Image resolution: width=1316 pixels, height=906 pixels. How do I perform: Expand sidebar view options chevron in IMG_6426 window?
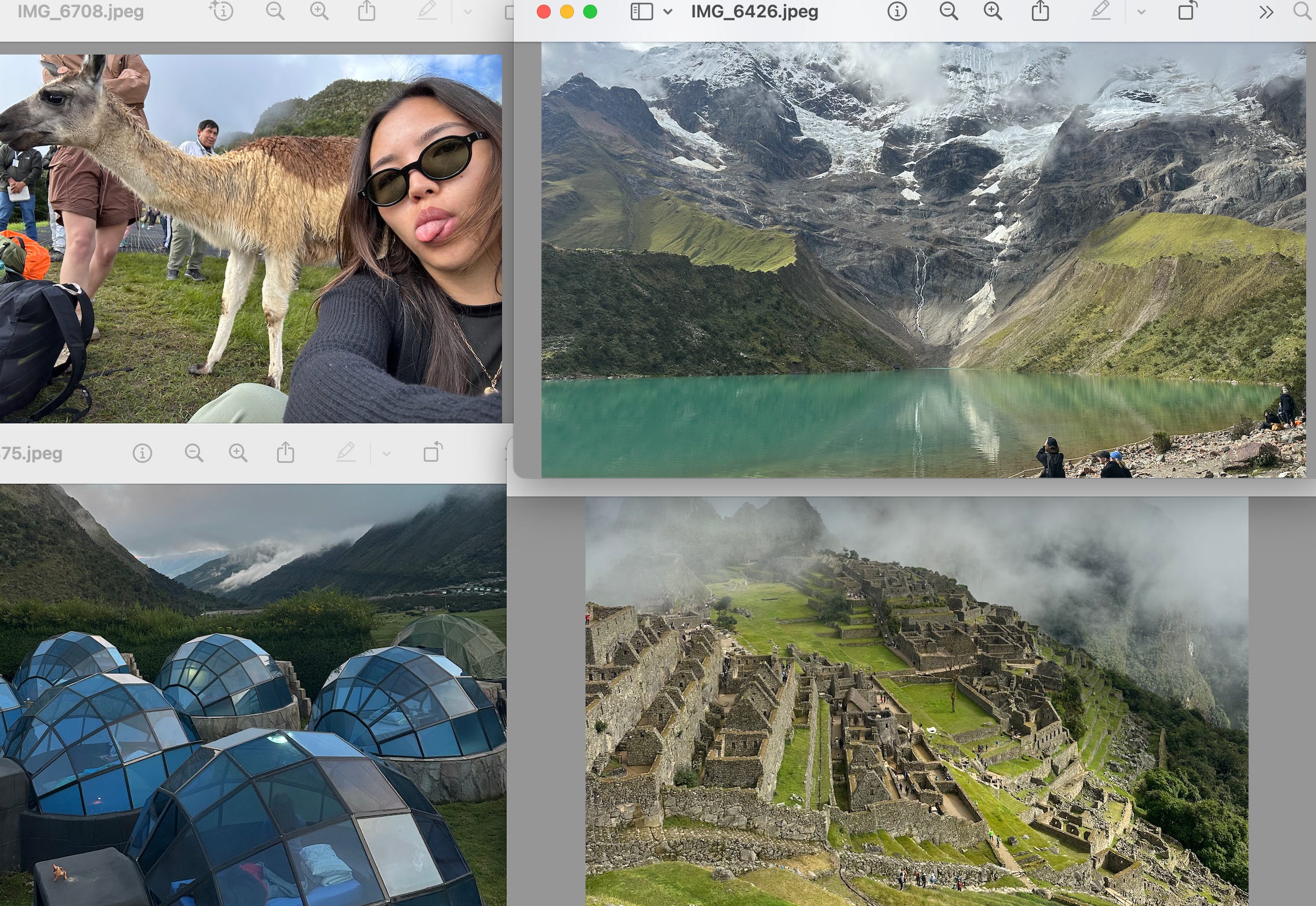coord(668,12)
